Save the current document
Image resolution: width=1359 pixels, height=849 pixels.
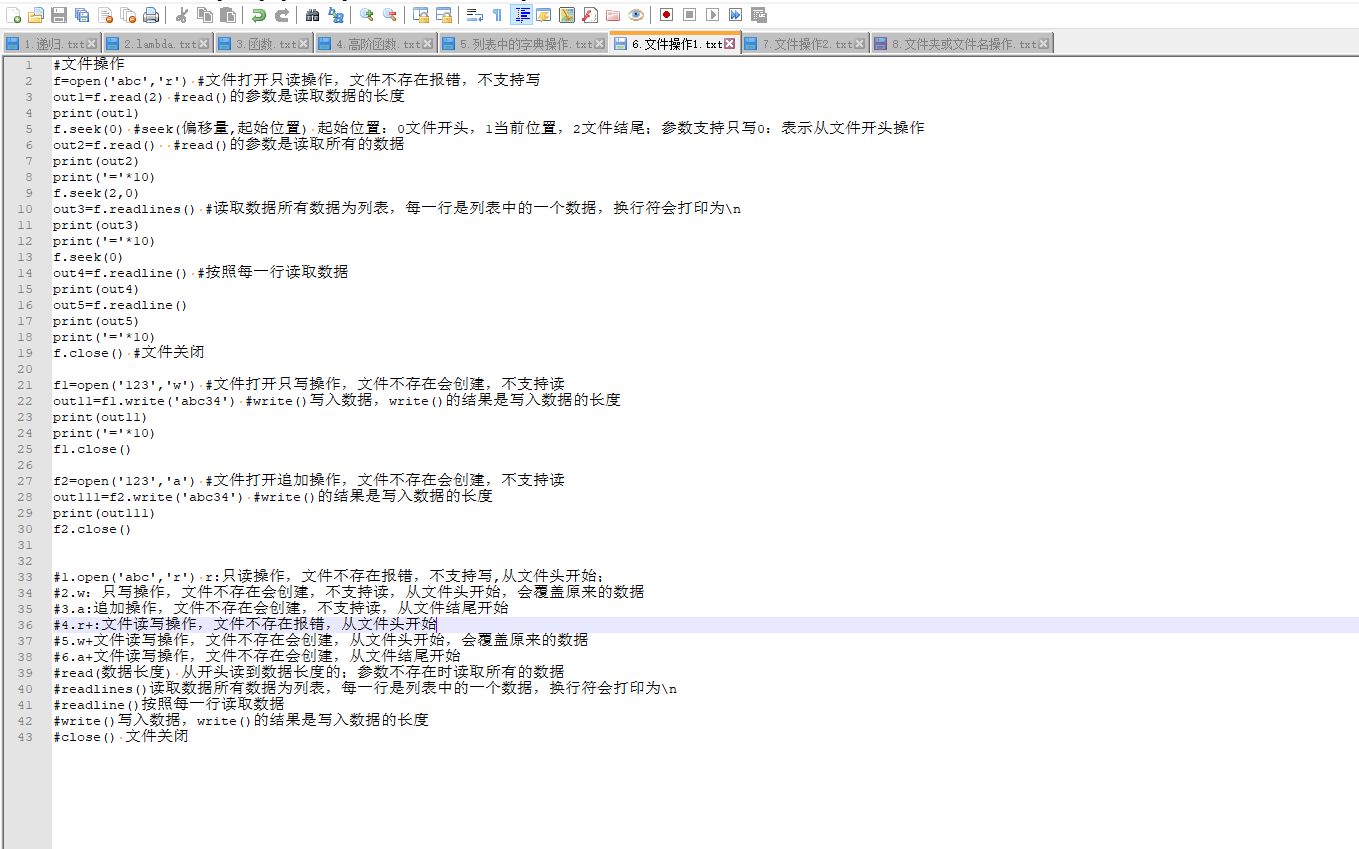(x=58, y=15)
